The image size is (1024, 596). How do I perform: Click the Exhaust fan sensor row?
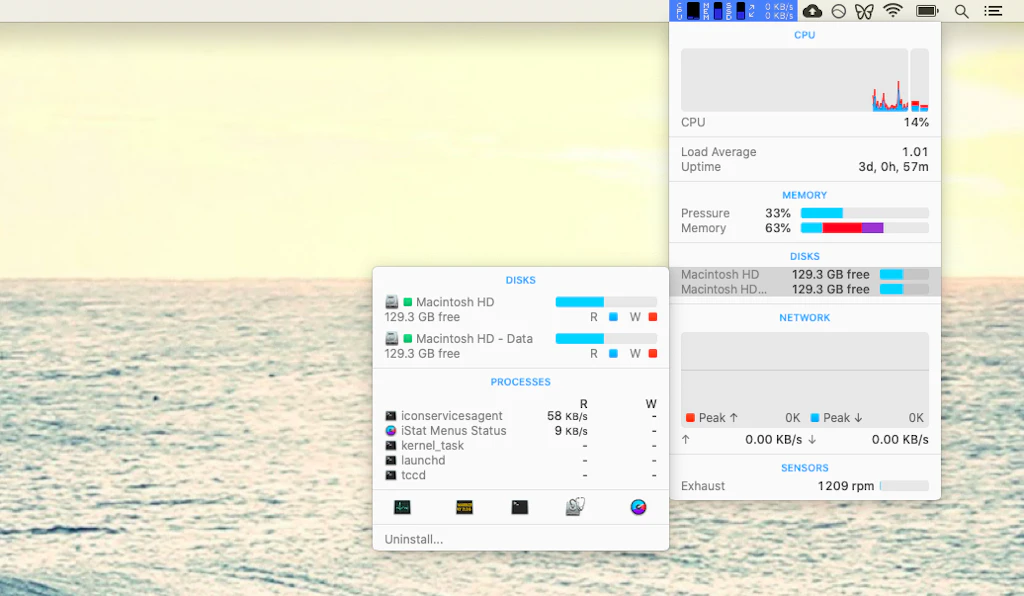(x=805, y=486)
